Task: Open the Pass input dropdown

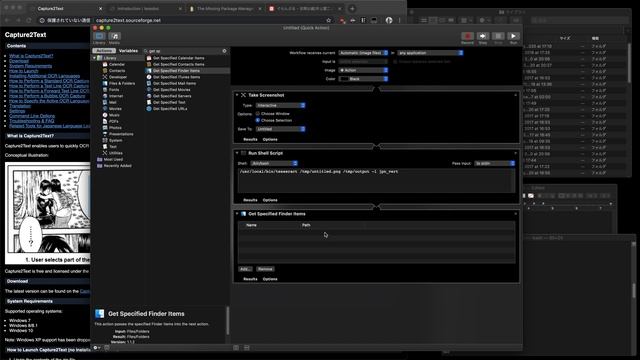Action: (495, 163)
